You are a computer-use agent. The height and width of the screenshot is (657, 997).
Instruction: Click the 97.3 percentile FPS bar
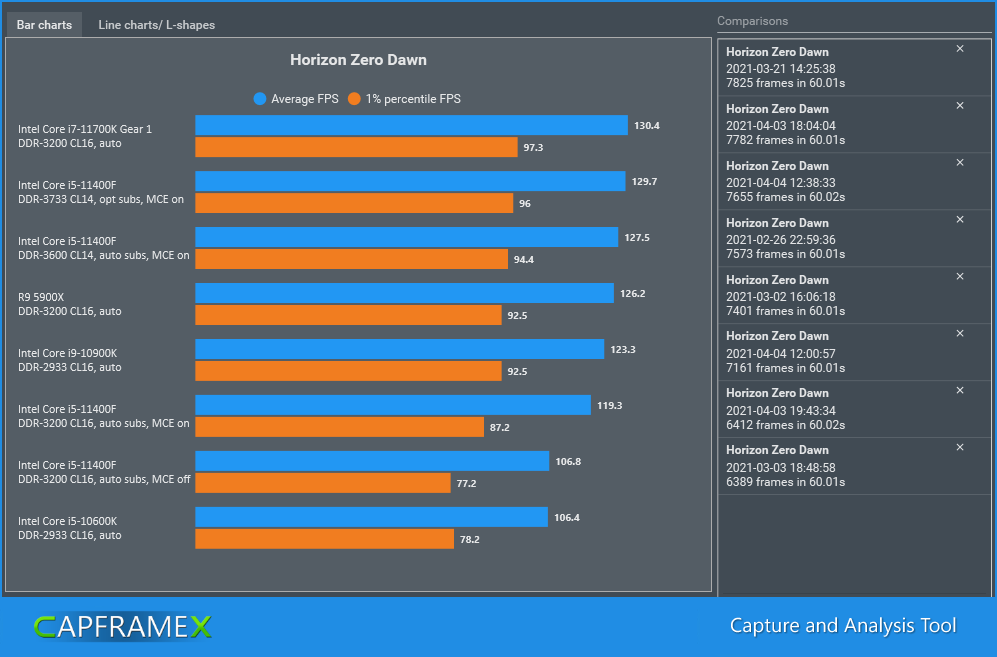pos(356,147)
